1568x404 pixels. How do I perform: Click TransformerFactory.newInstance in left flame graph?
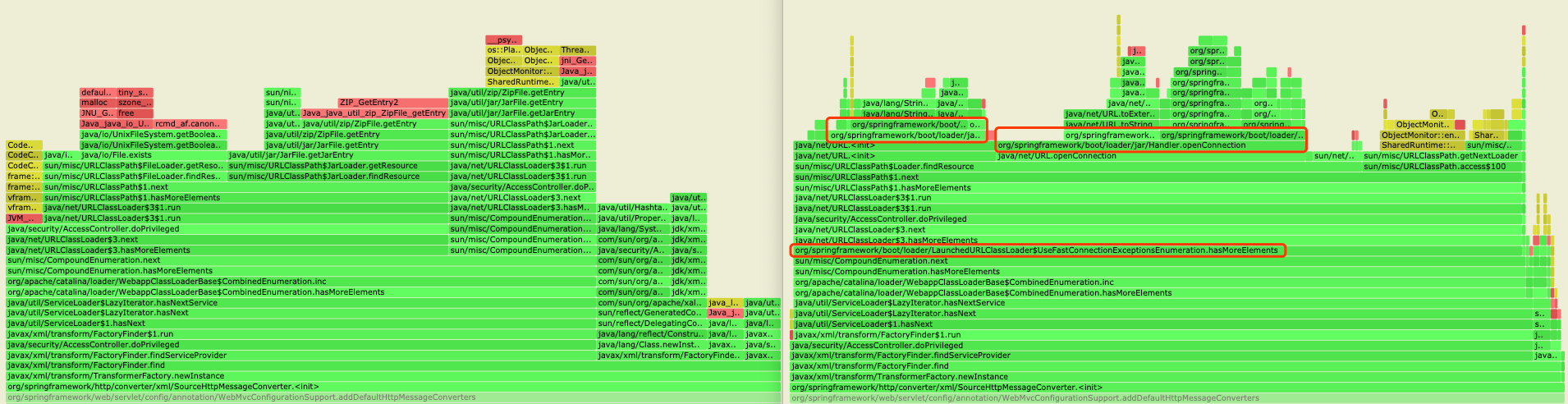(x=392, y=376)
